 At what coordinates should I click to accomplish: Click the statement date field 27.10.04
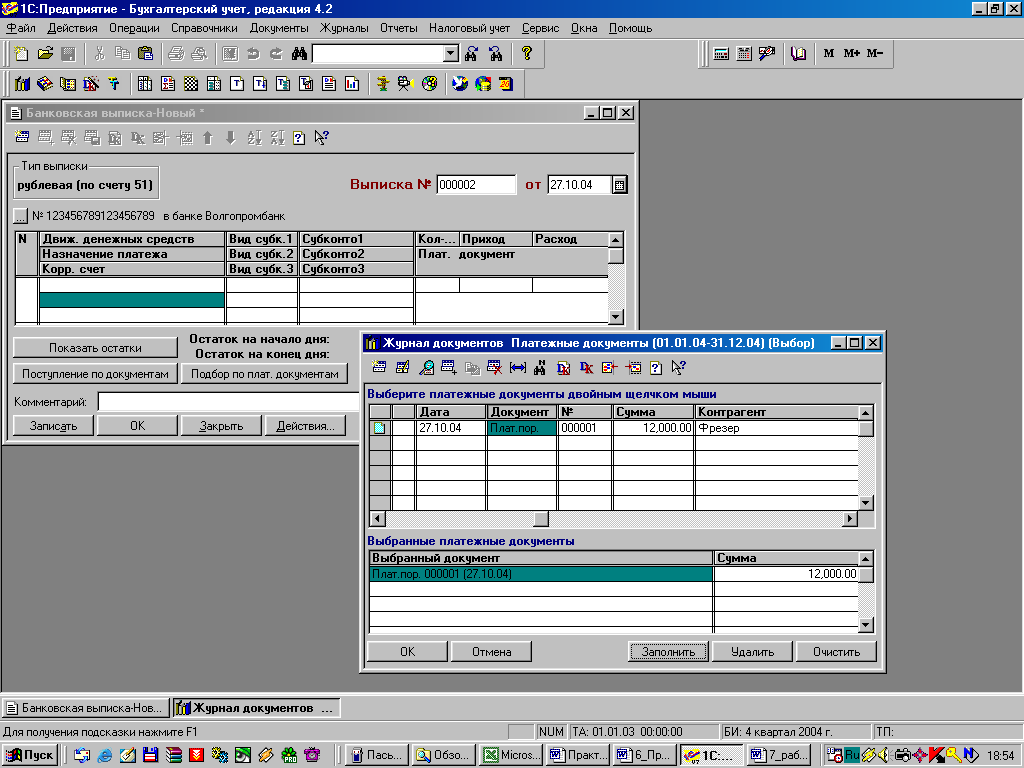(579, 185)
